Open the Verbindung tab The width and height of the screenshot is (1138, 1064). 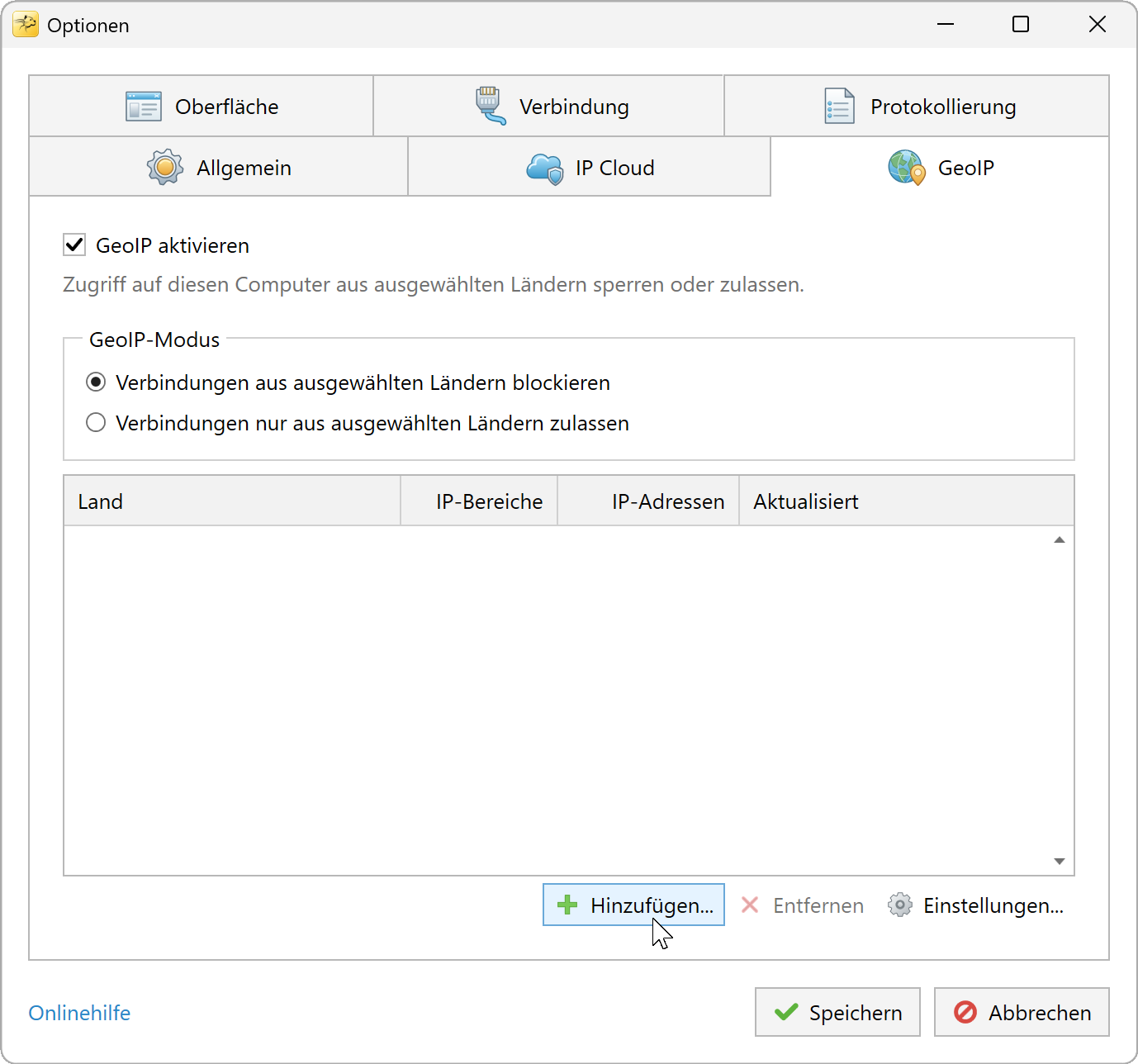(549, 107)
